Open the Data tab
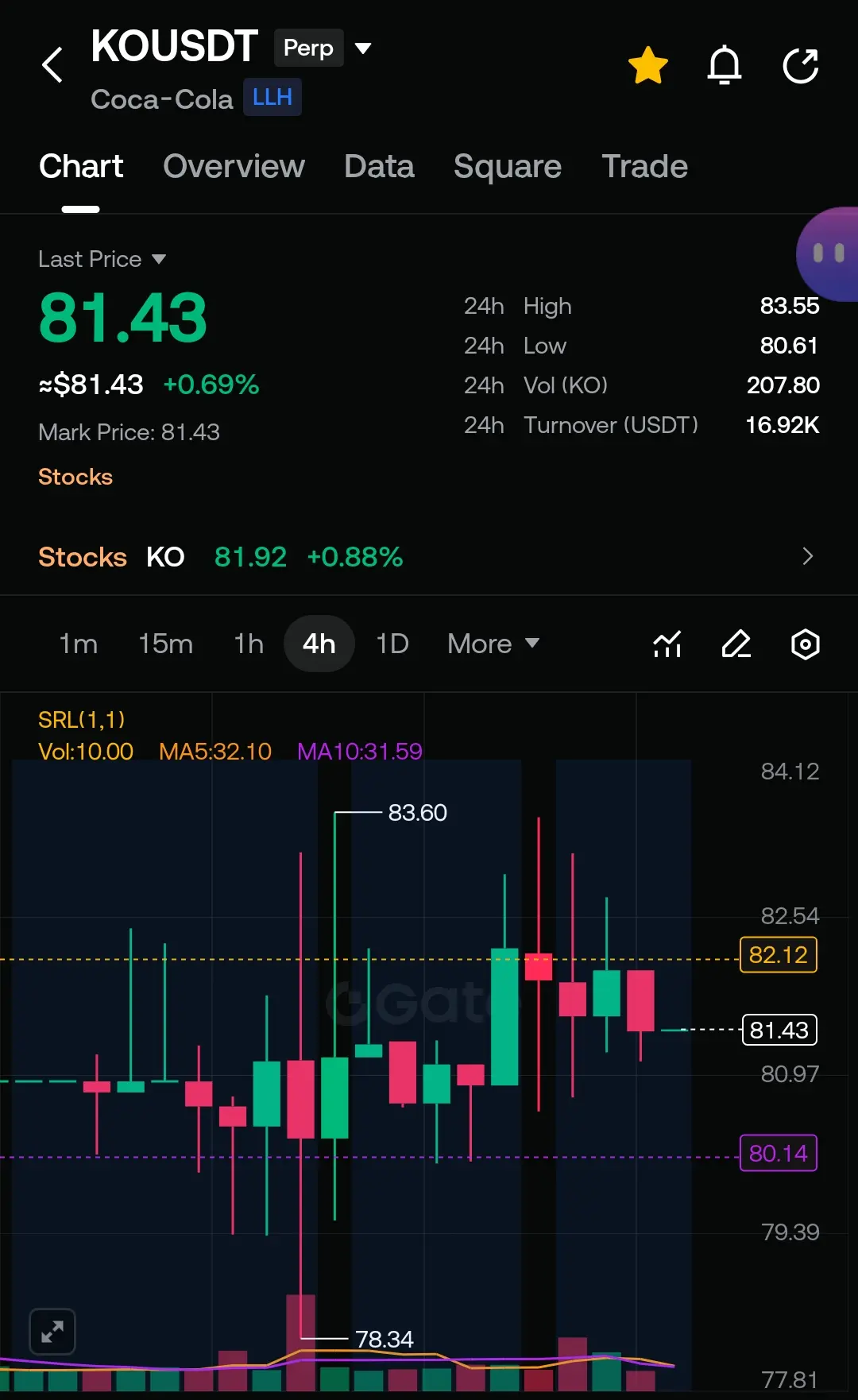858x1400 pixels. [x=379, y=167]
